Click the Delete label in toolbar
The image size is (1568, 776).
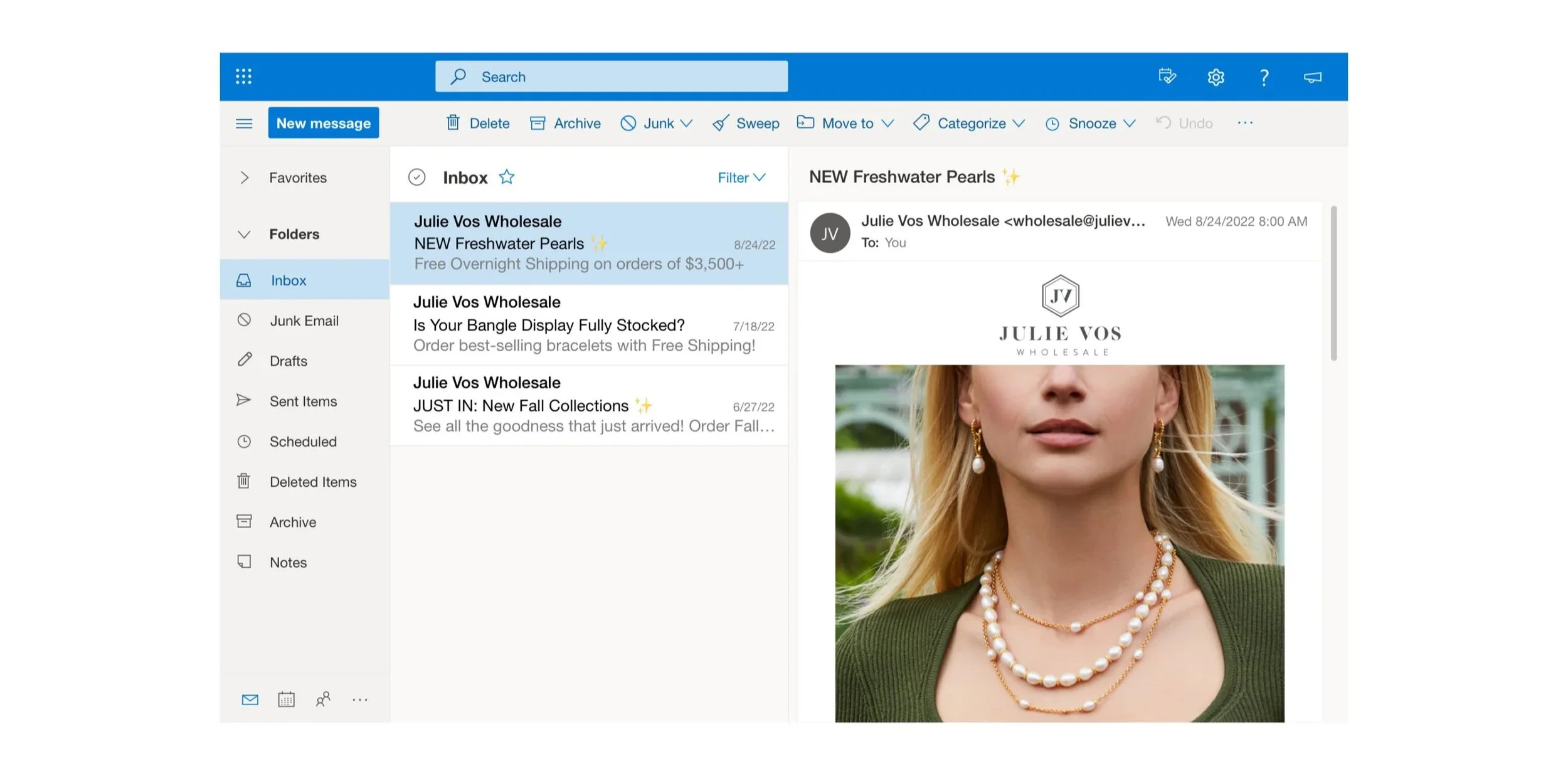coord(490,124)
